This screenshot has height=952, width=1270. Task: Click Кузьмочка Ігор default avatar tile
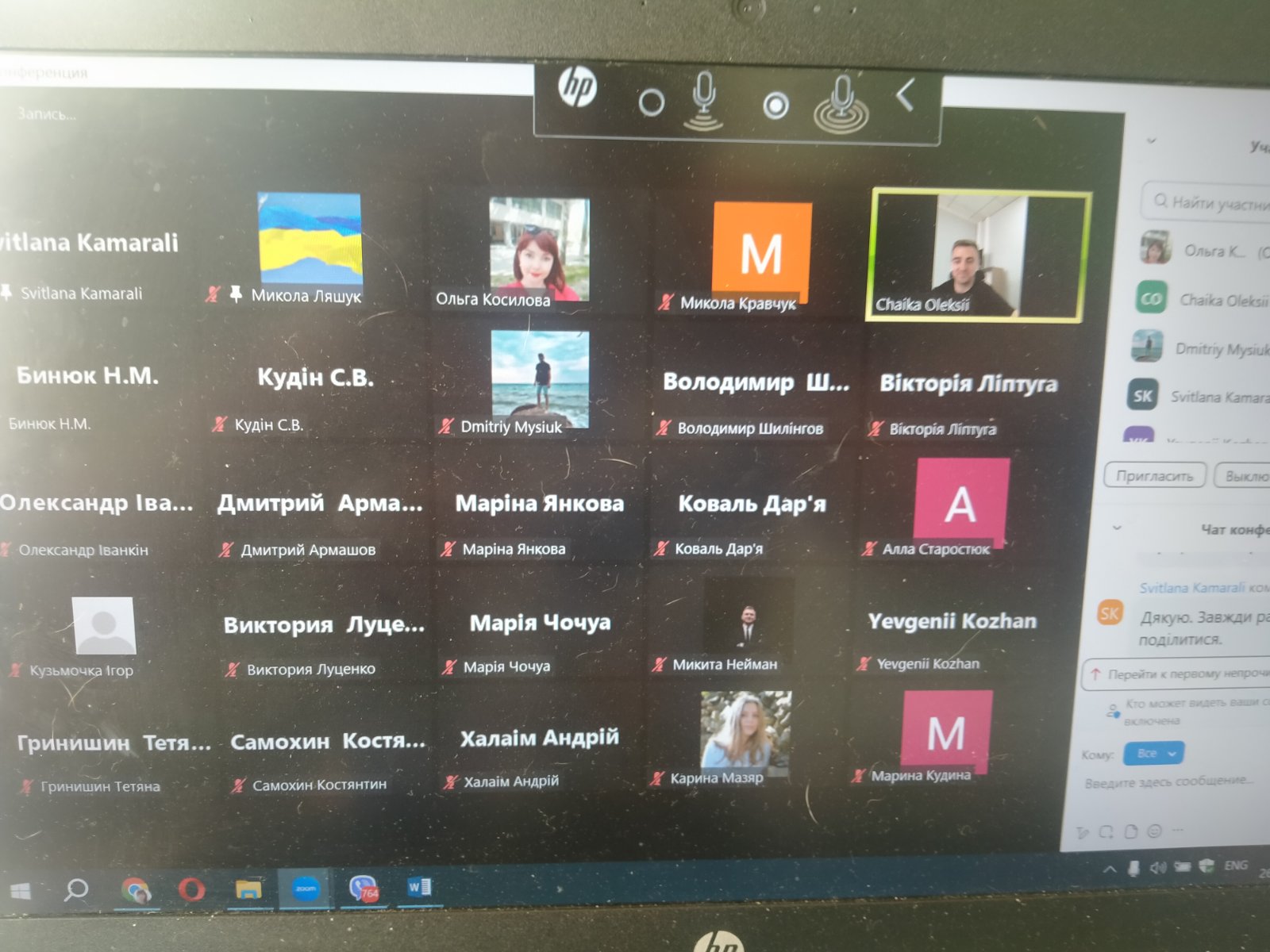(104, 626)
